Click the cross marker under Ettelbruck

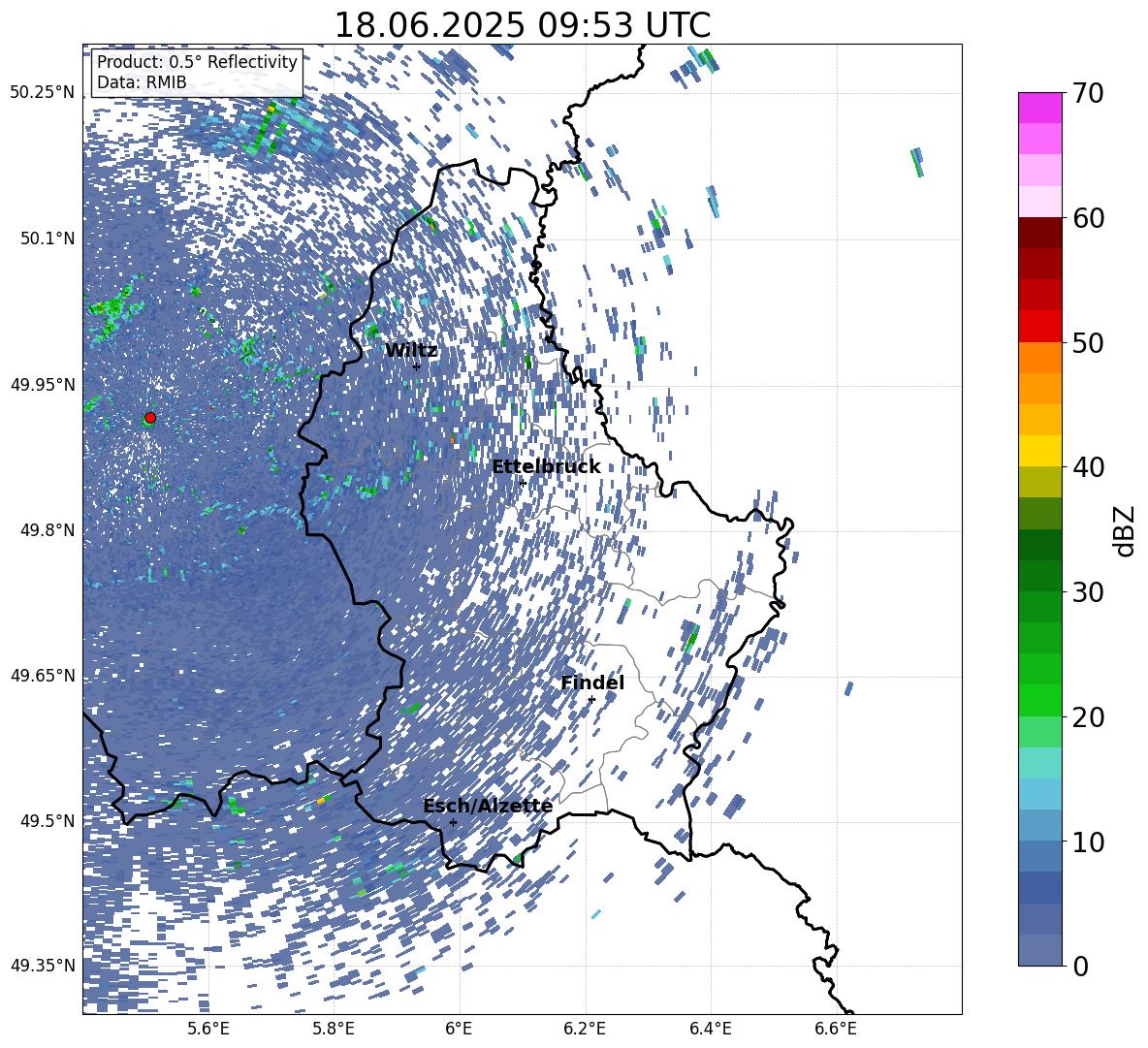tap(523, 483)
